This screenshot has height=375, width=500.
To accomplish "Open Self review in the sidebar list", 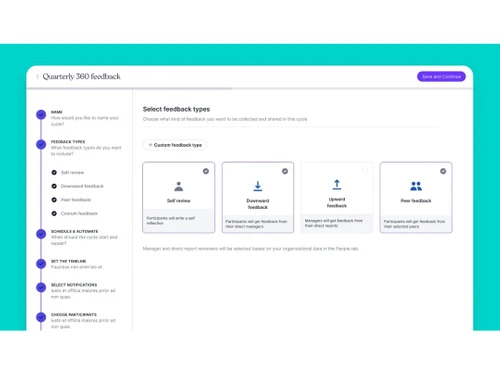I will pyautogui.click(x=72, y=172).
